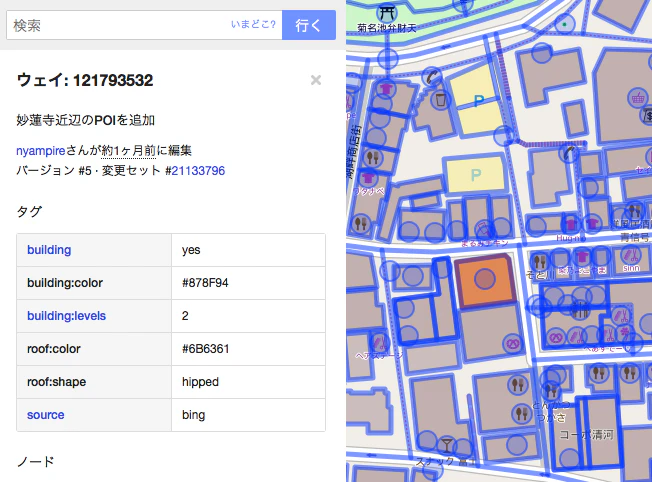Click the cocktail glass bar icon above スナック富士
Screen dimensions: 652x482
coord(447,445)
